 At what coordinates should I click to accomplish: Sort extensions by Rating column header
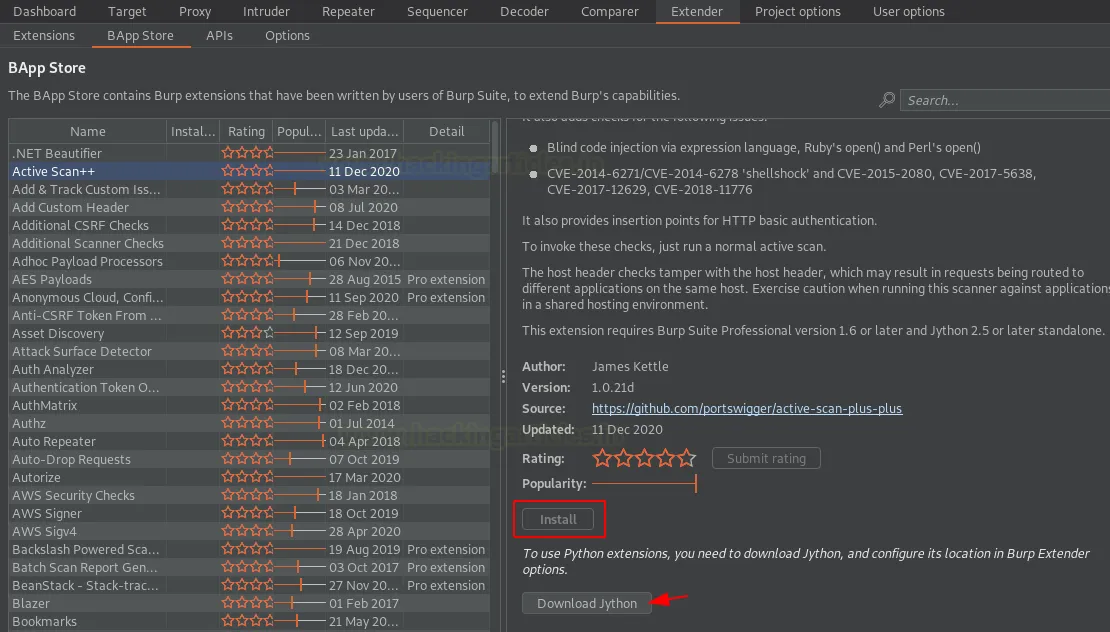point(246,131)
